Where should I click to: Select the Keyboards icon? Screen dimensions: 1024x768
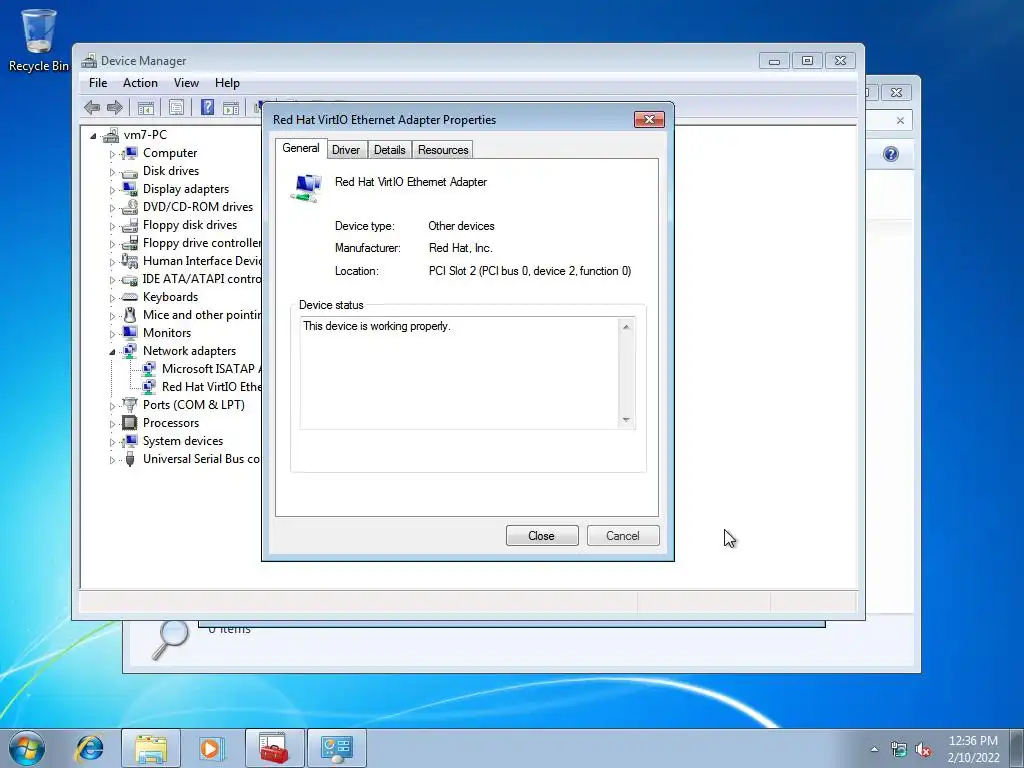131,297
